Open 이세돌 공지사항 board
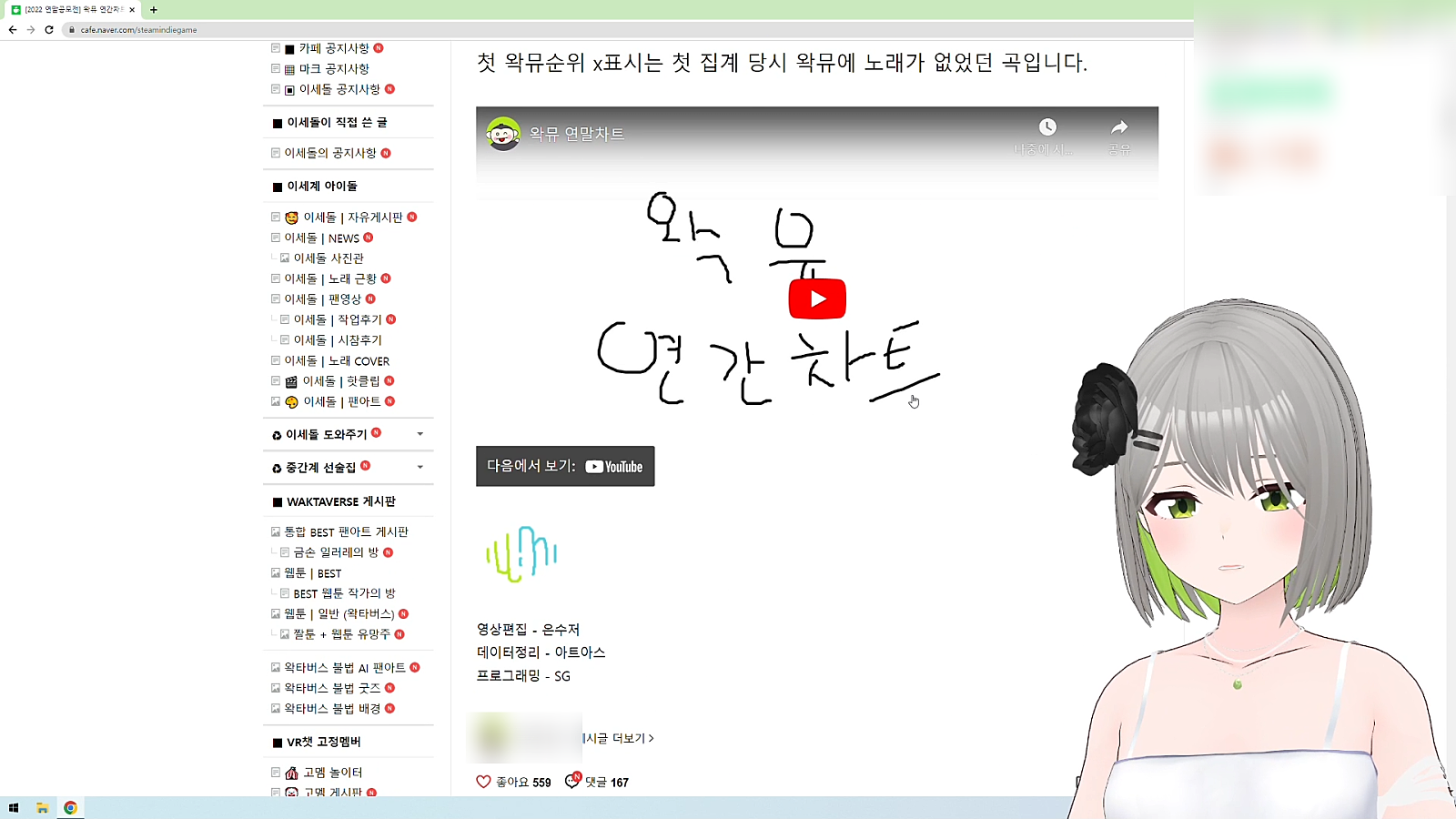This screenshot has height=819, width=1456. 339,89
